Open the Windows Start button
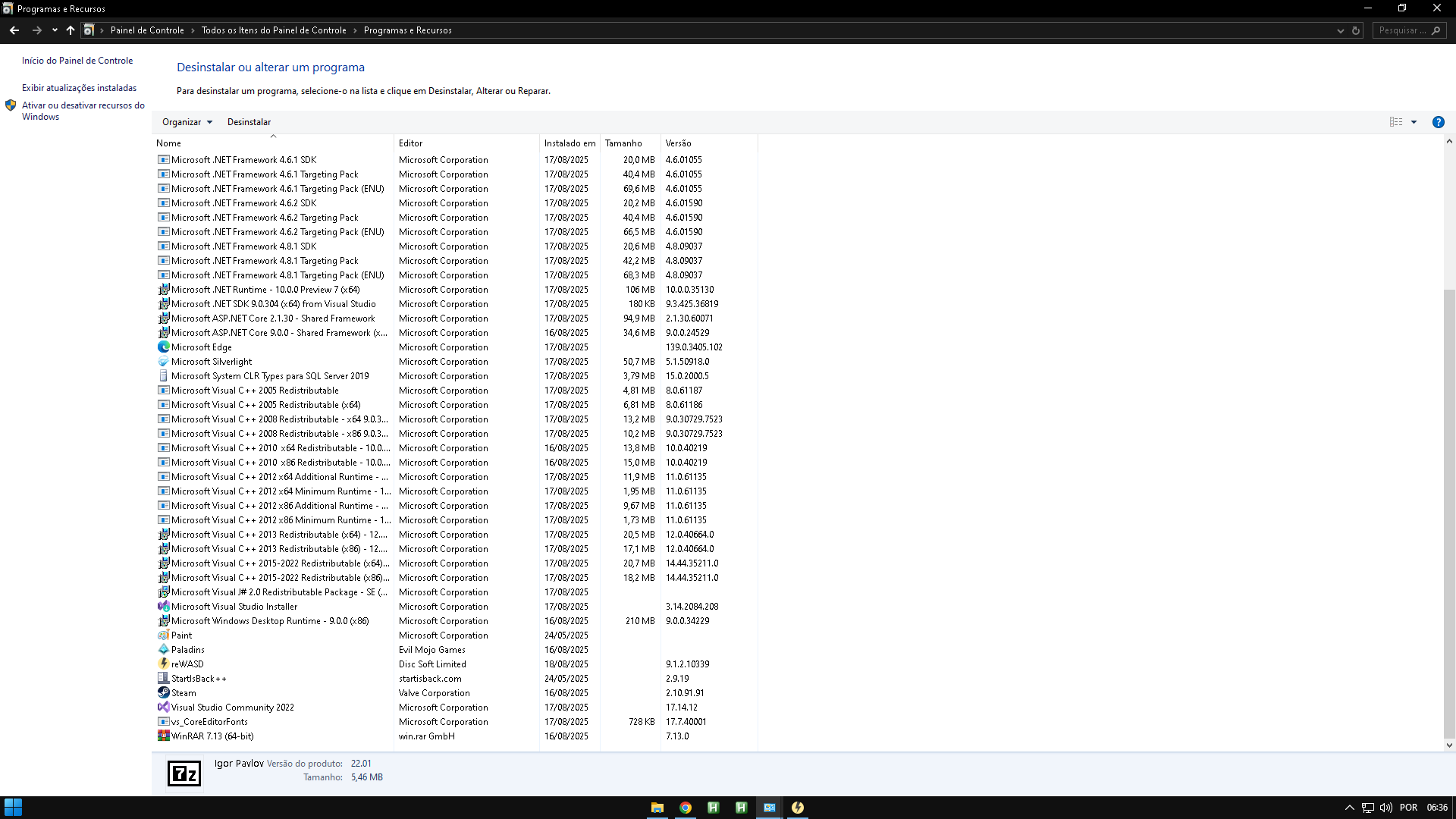 point(13,808)
